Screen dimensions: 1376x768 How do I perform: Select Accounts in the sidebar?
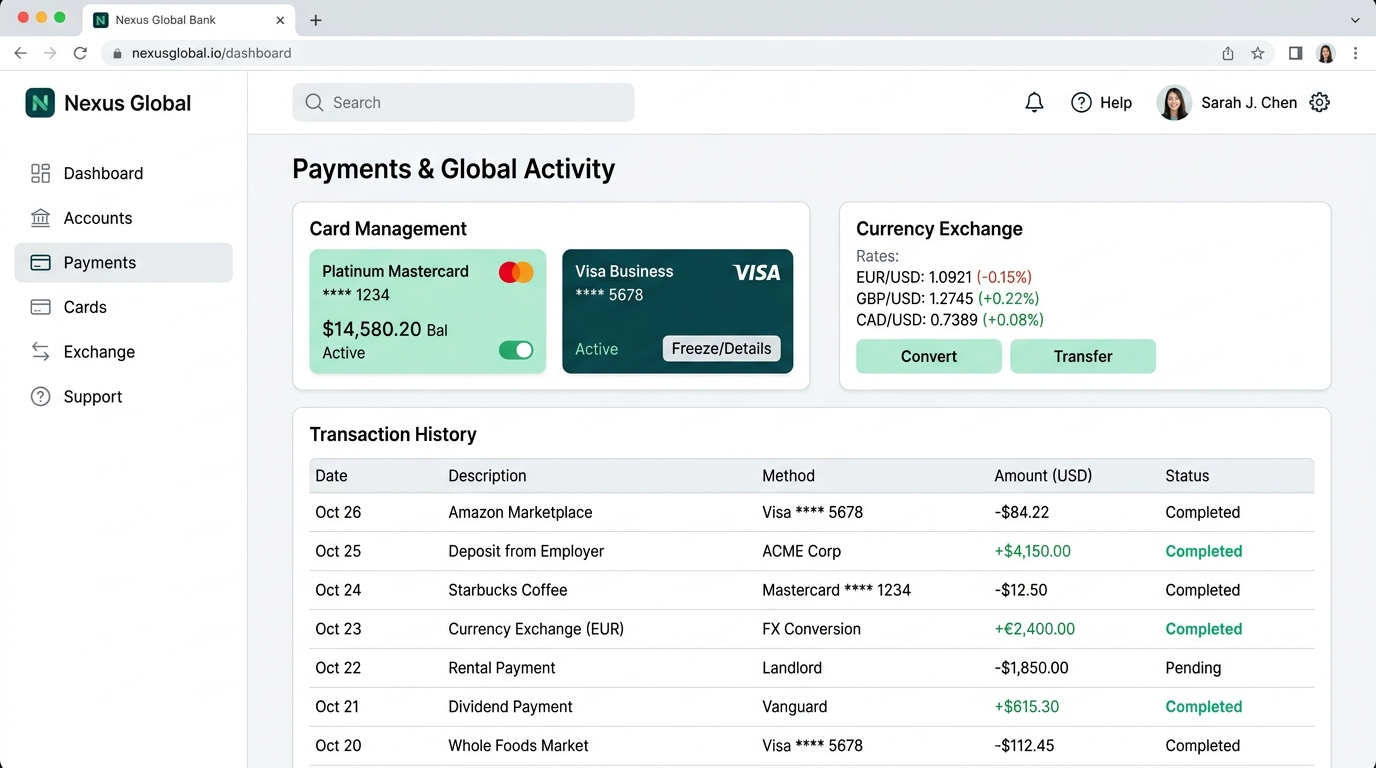tap(123, 218)
